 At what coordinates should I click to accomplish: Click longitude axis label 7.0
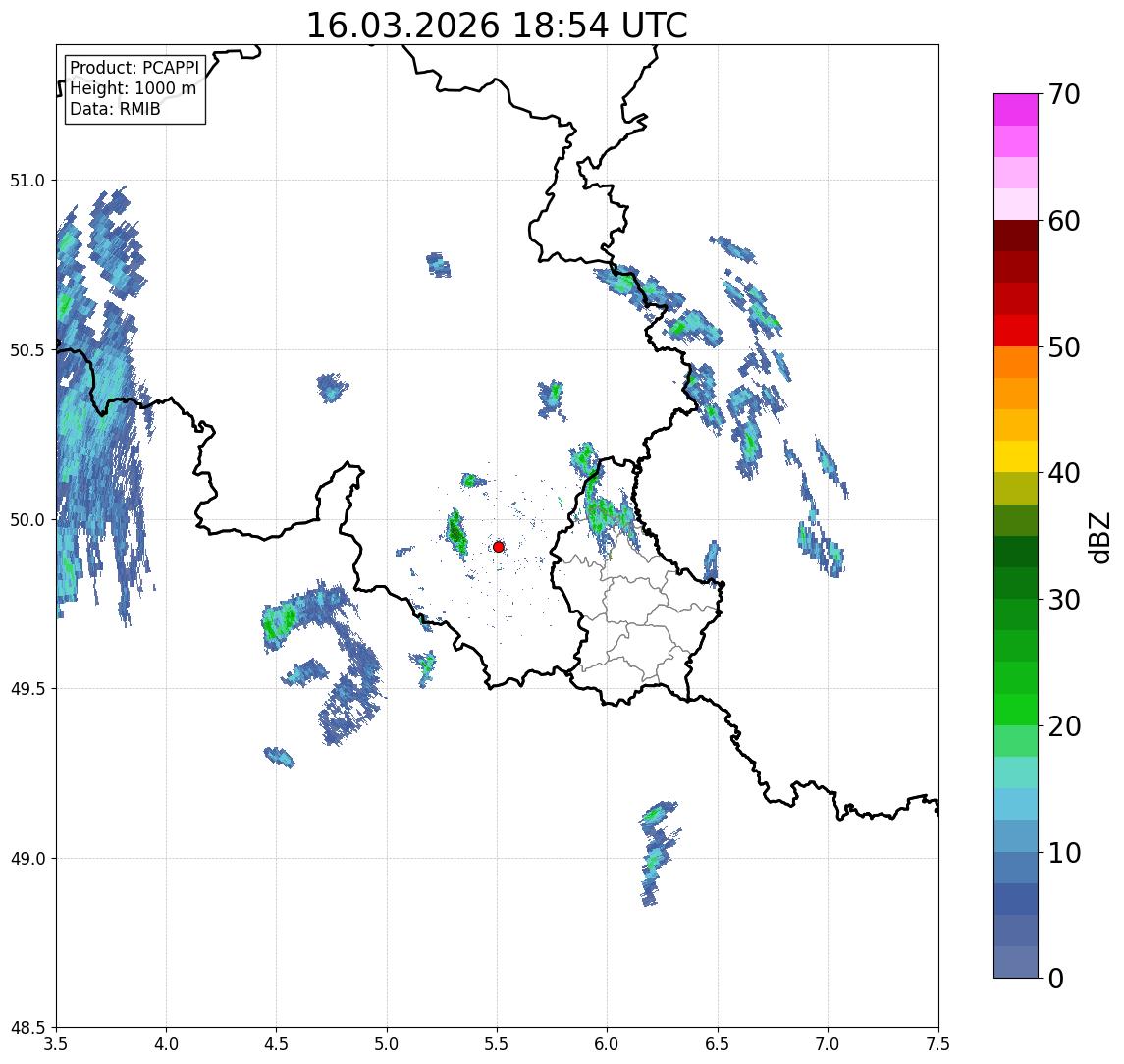pyautogui.click(x=828, y=1044)
